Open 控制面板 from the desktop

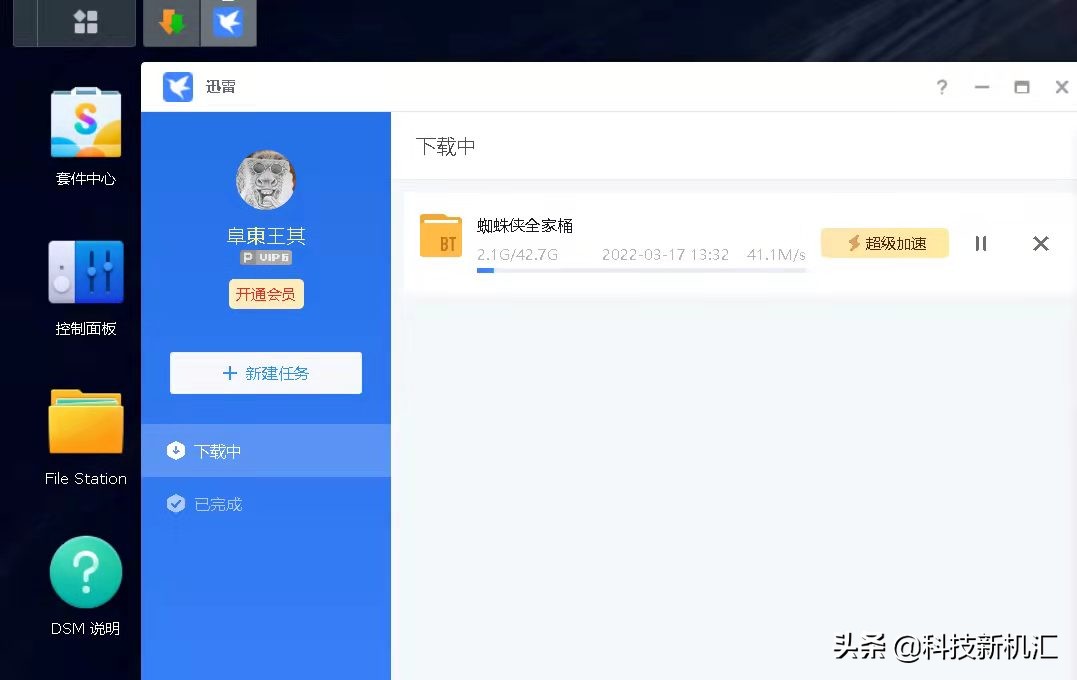pos(85,272)
